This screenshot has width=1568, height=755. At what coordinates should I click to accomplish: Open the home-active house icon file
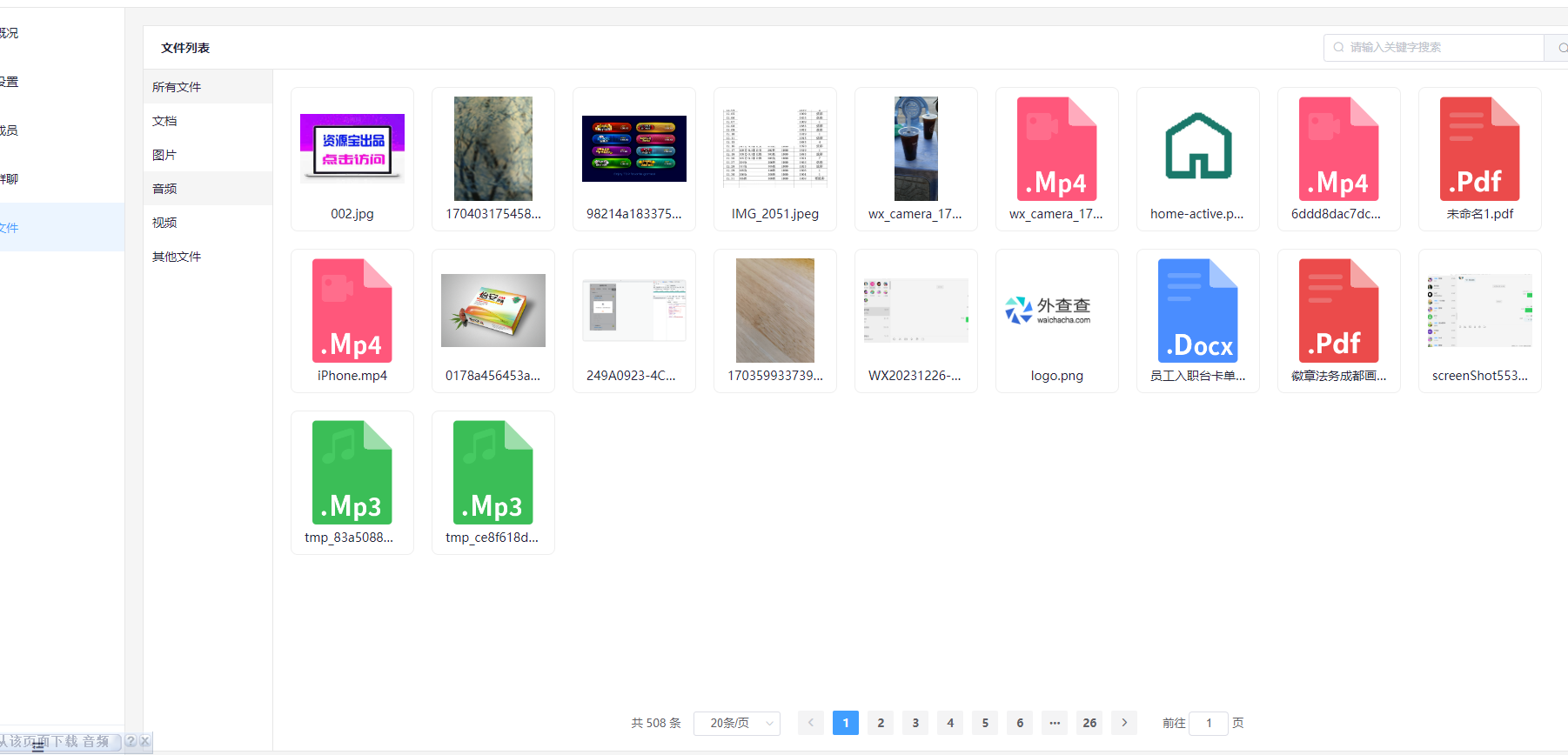1197,149
